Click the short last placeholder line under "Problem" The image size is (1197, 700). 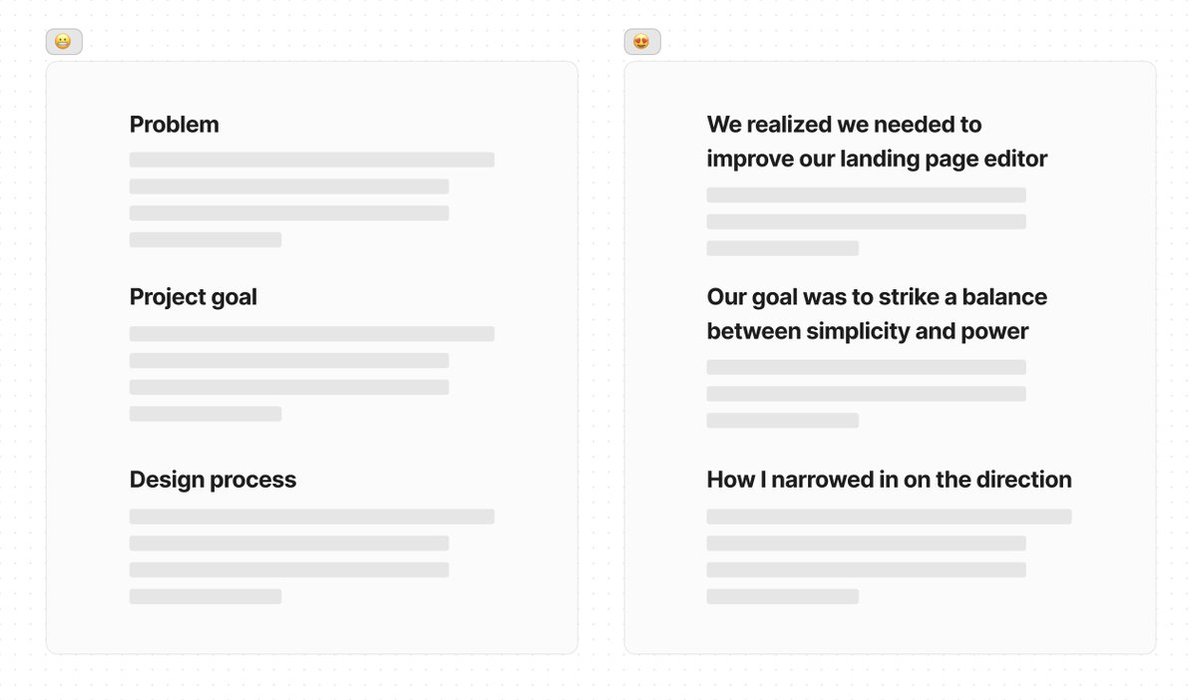(205, 240)
